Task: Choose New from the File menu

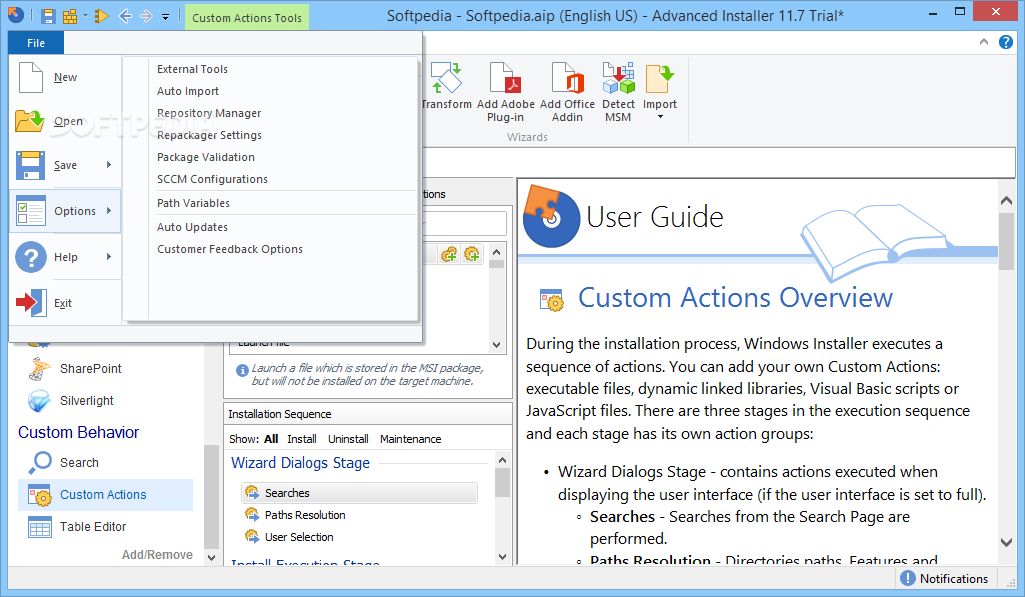Action: click(x=65, y=77)
